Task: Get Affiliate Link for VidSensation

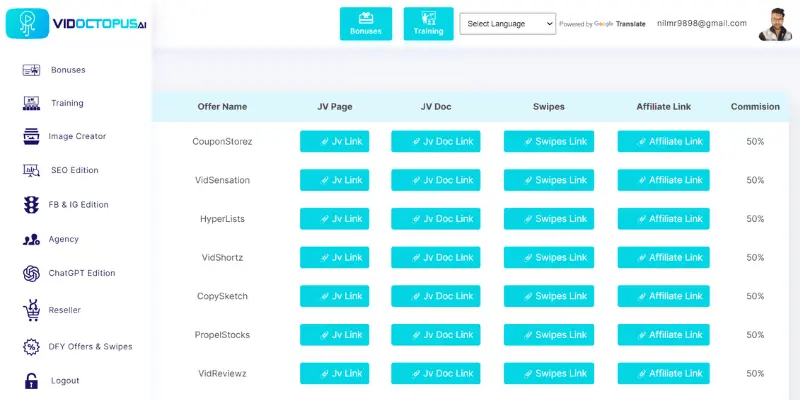Action: [x=664, y=180]
